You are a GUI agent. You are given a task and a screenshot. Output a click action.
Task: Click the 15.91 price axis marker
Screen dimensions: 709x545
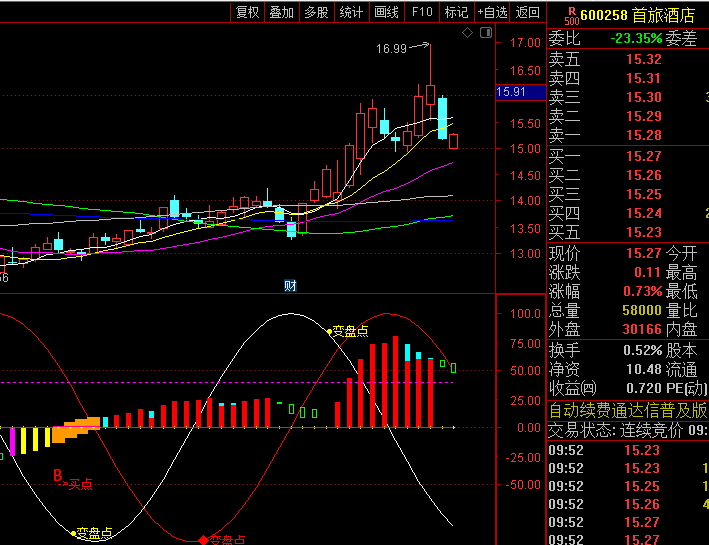(x=520, y=92)
